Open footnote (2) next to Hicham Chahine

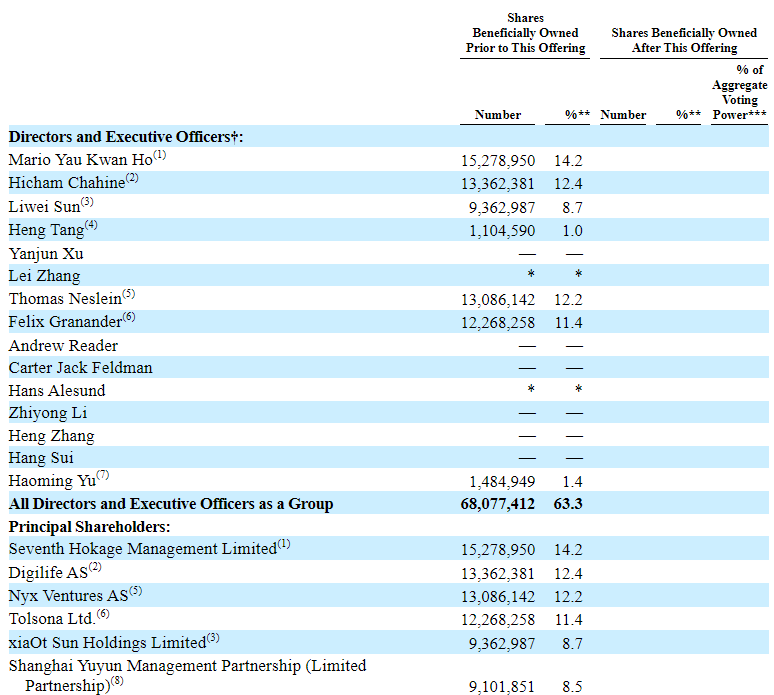(x=132, y=179)
